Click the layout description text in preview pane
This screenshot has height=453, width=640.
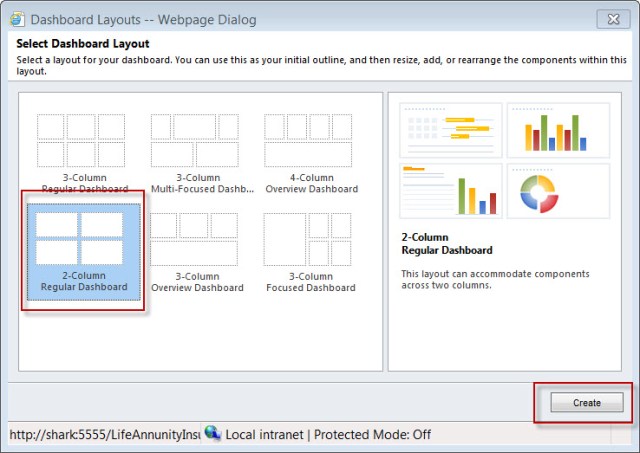coord(495,279)
